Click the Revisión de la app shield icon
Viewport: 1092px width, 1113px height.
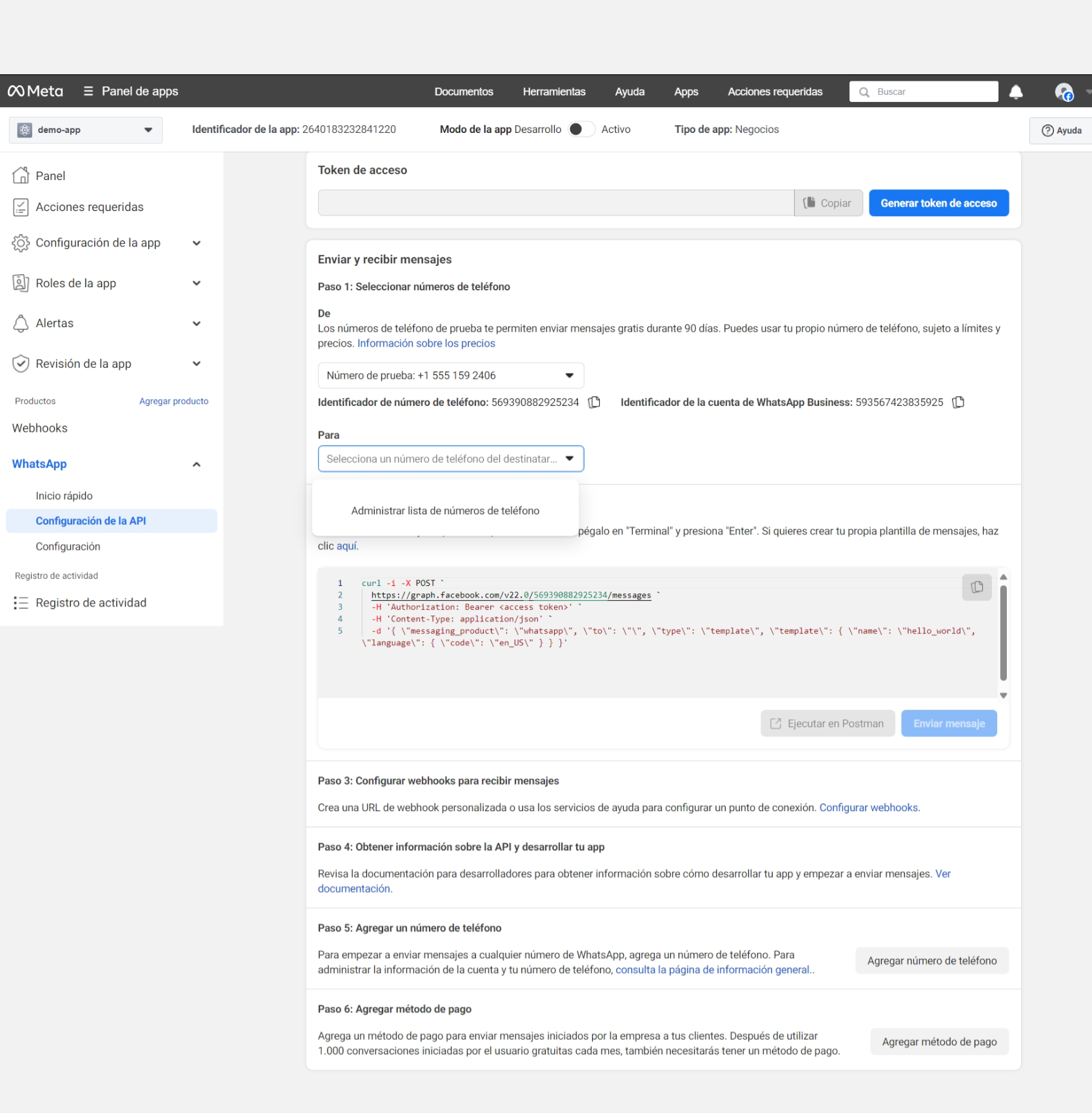point(21,363)
